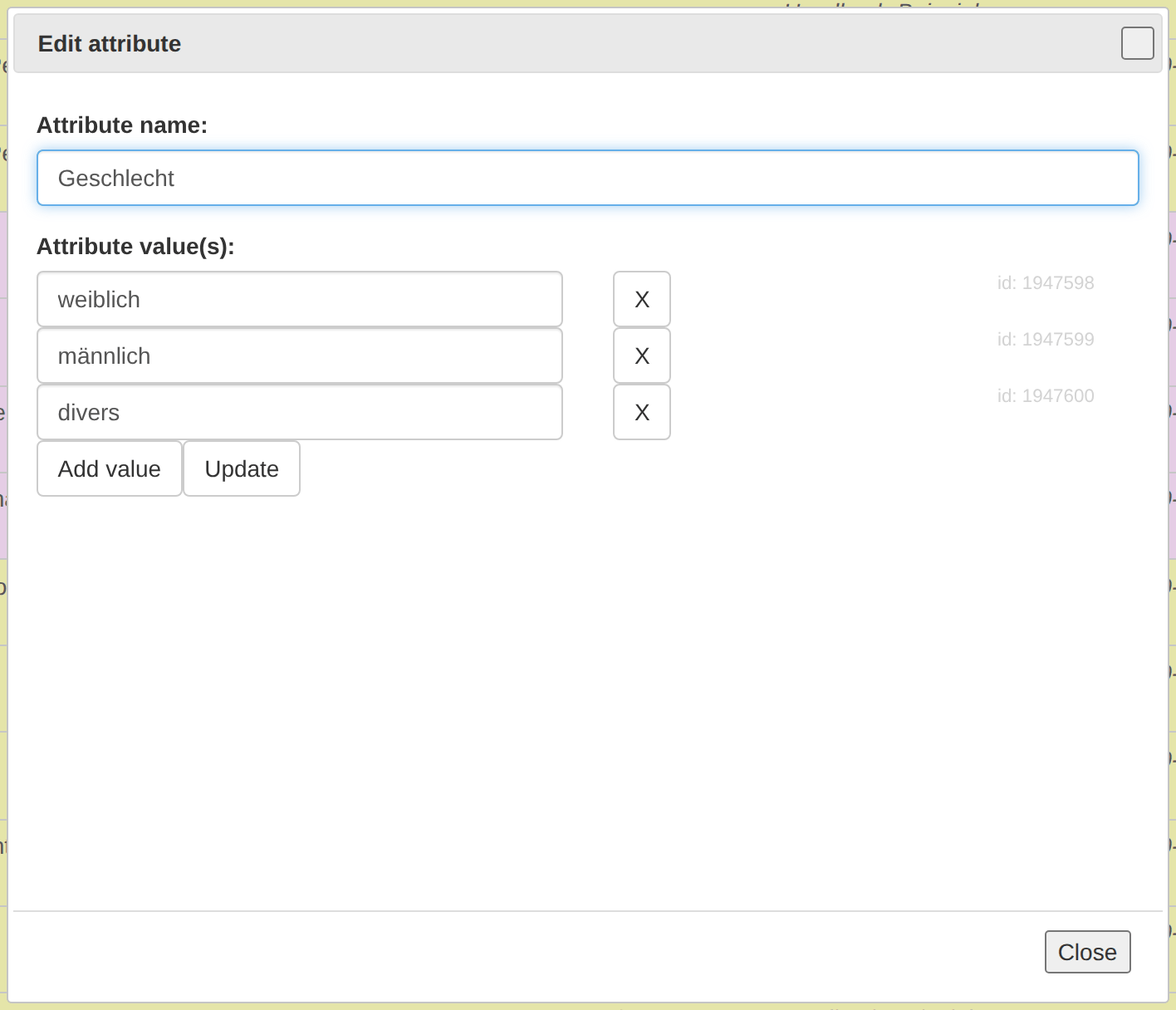Click the text id: 1947599

(1046, 340)
